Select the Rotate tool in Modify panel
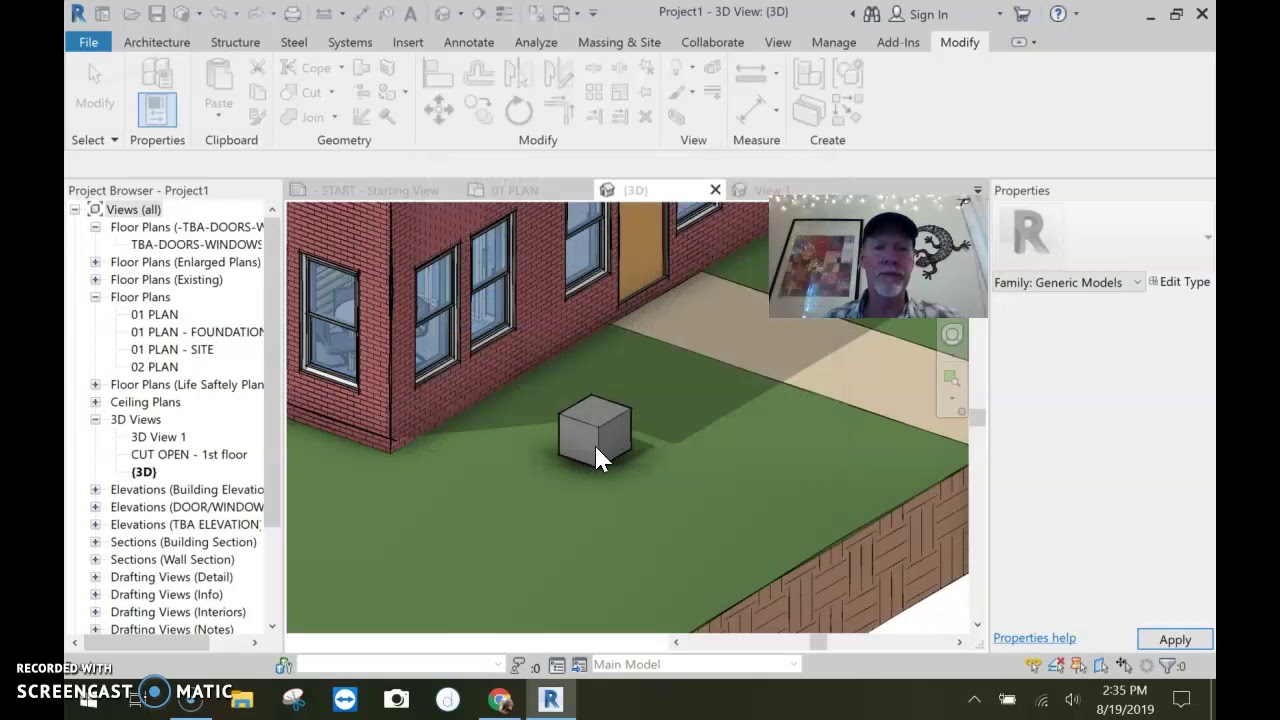1280x720 pixels. (x=519, y=110)
